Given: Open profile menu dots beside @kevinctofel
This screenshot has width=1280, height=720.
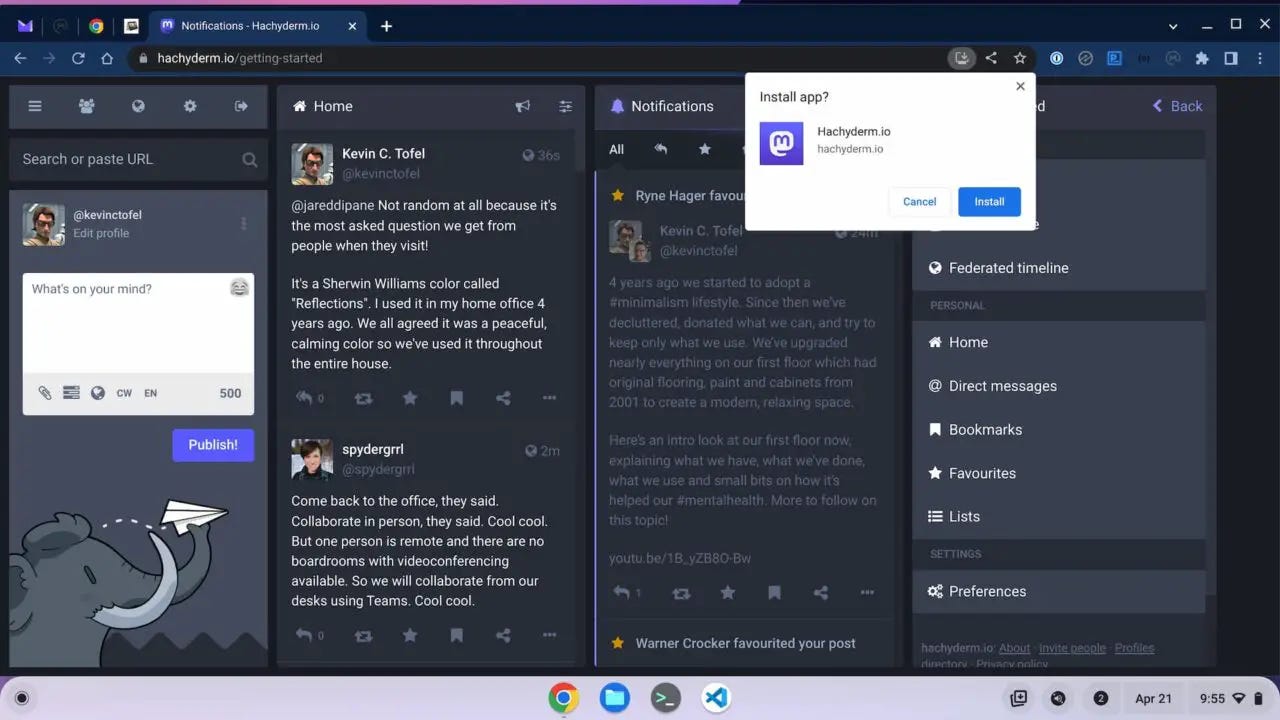Looking at the screenshot, I should point(243,224).
